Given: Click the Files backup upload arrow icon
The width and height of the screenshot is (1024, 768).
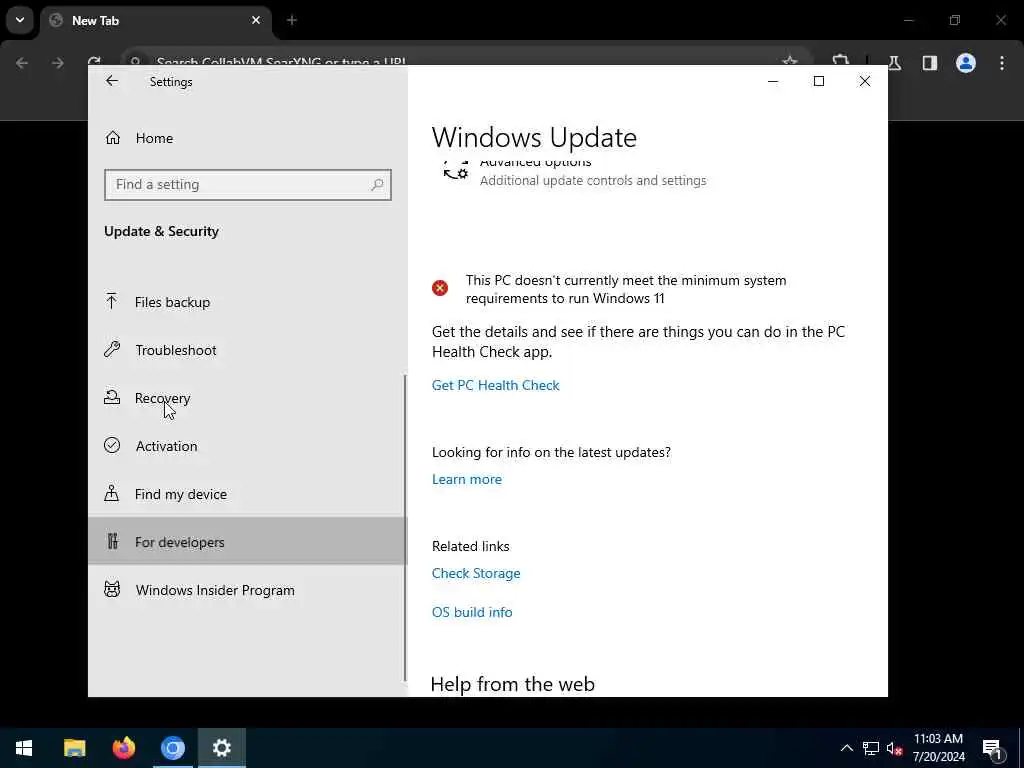Looking at the screenshot, I should [x=112, y=301].
